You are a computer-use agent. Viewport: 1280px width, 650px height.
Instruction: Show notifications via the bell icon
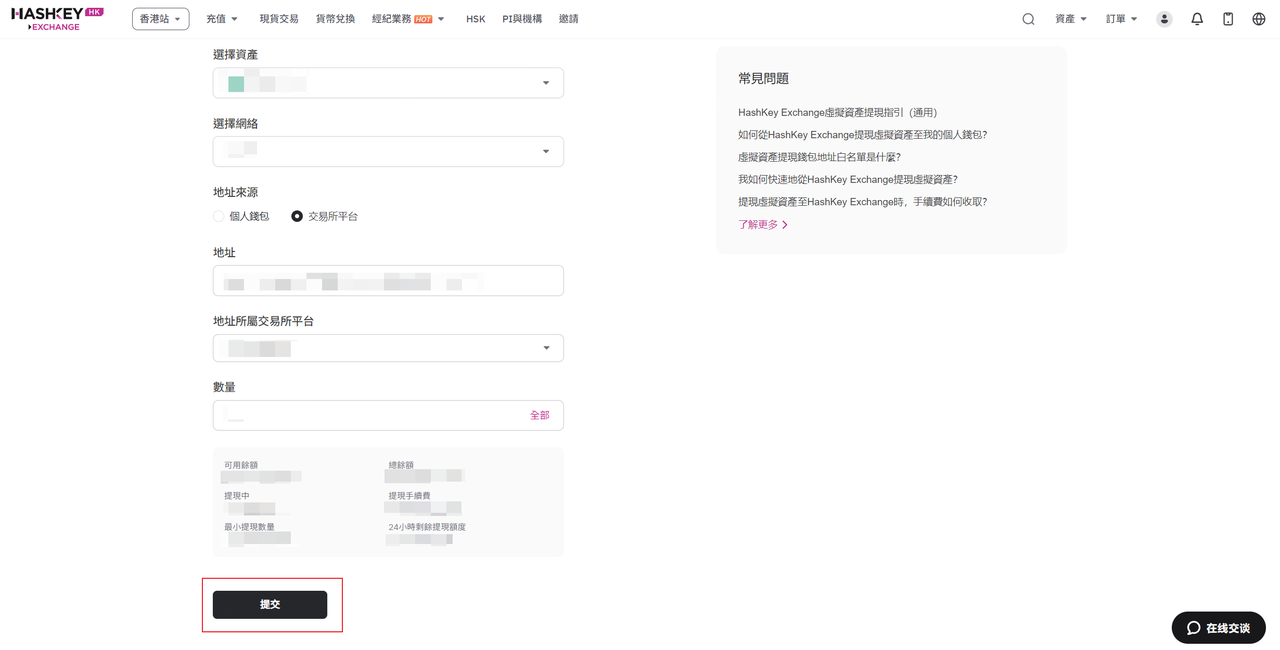coord(1197,19)
